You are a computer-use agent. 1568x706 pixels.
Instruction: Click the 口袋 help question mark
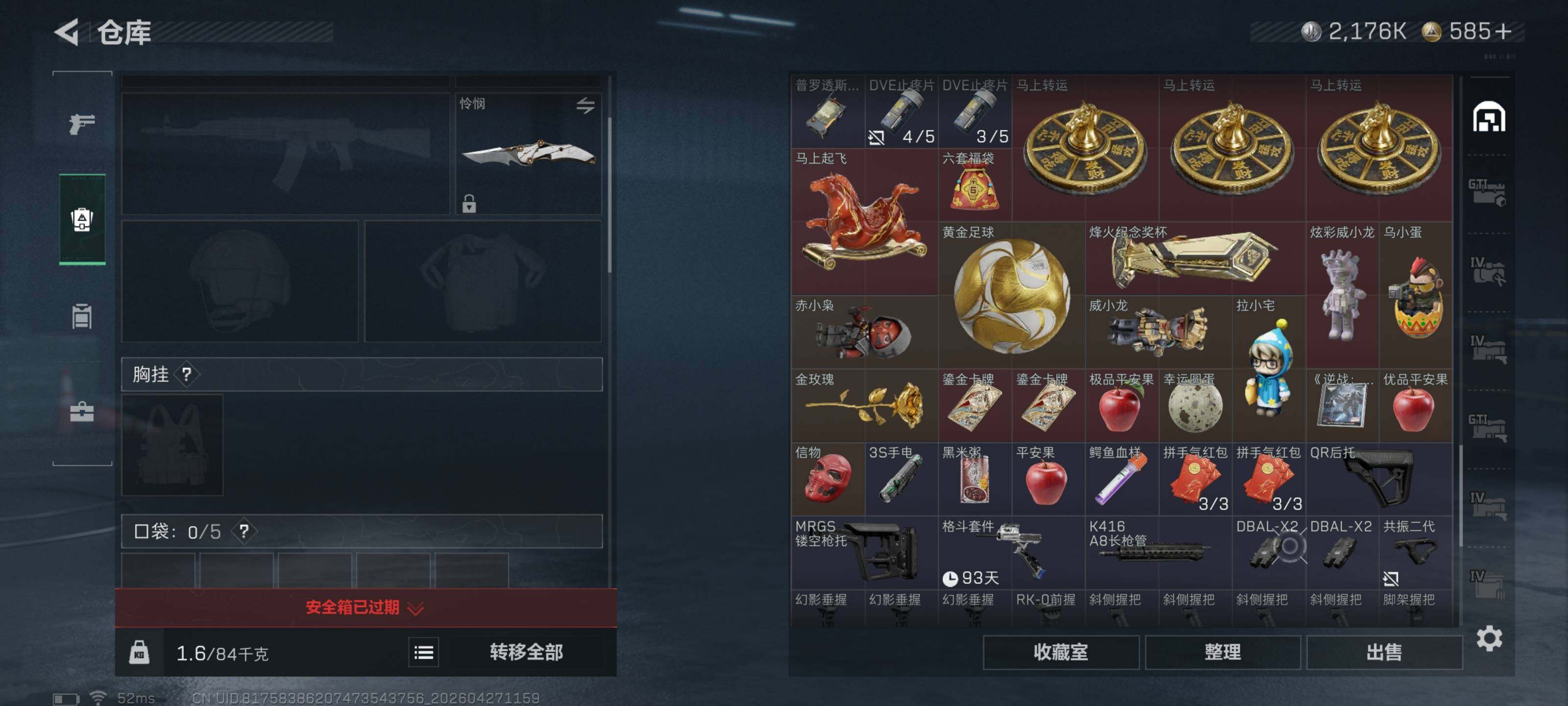click(244, 531)
